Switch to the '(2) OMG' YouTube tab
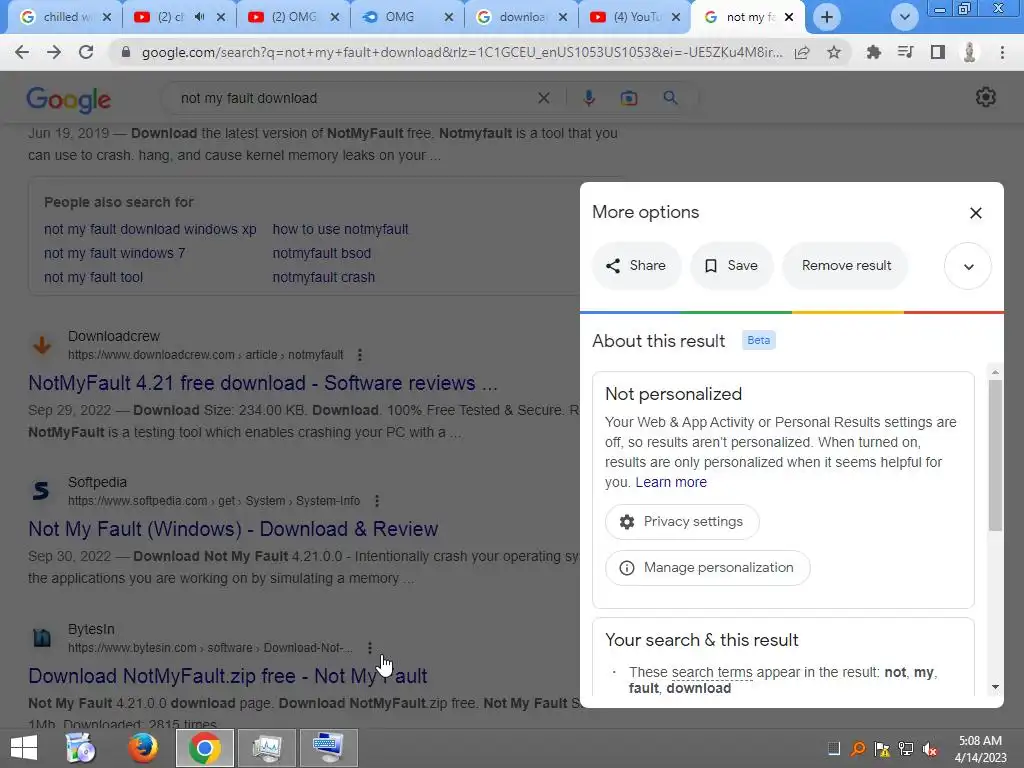Image resolution: width=1024 pixels, height=768 pixels. (294, 17)
